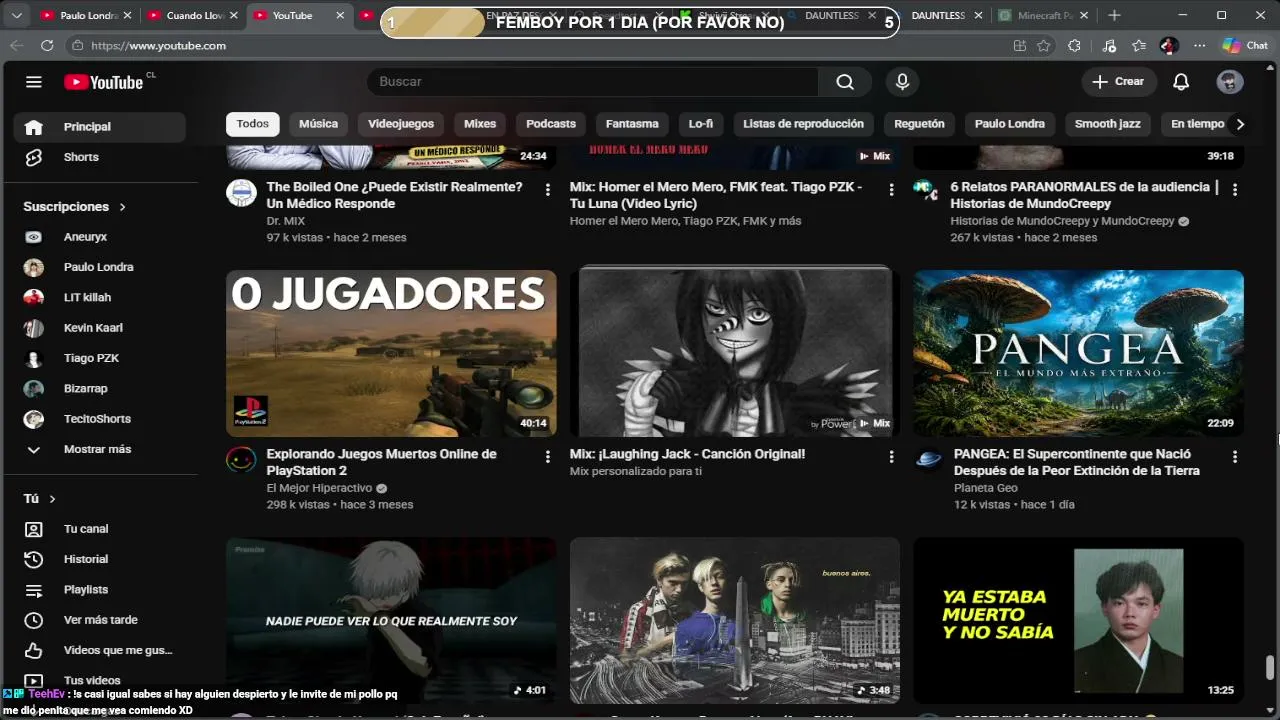This screenshot has height=720, width=1280.
Task: Open options menu for The Boiled One video
Action: coord(547,189)
